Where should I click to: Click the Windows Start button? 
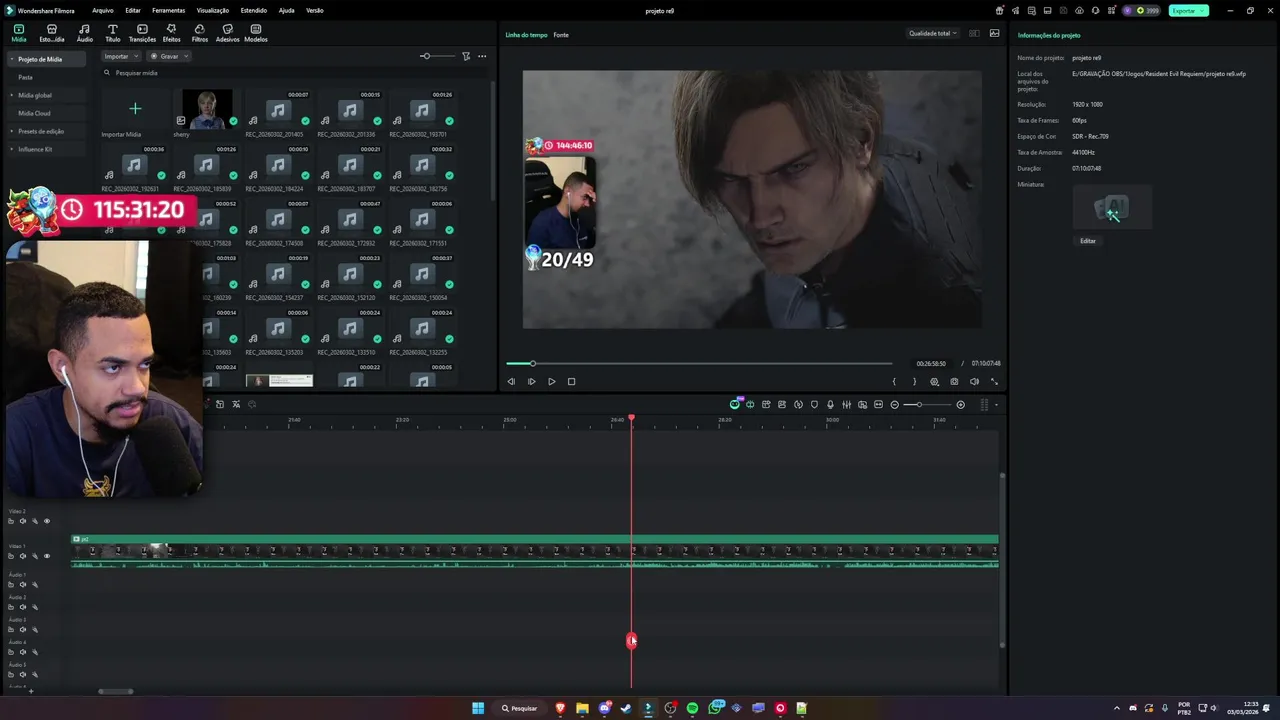tap(478, 708)
